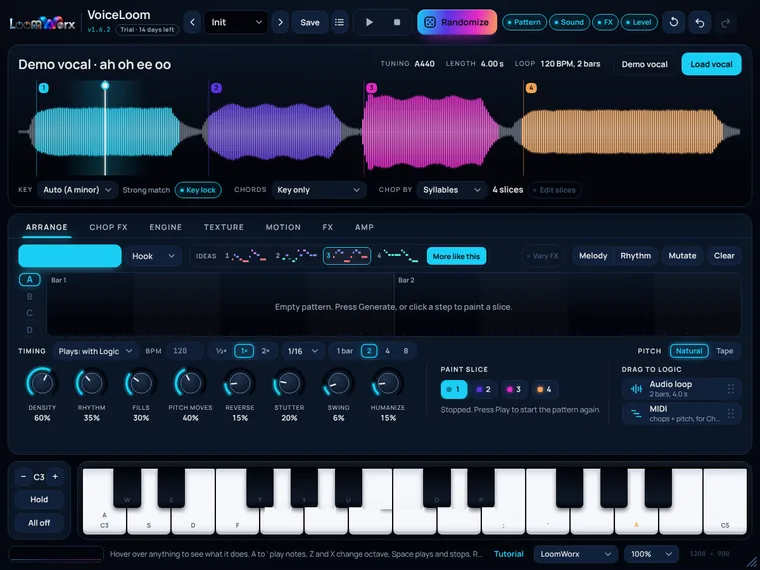Screen dimensions: 760x570
Task: Set pitch mode to Natural
Action: click(689, 351)
